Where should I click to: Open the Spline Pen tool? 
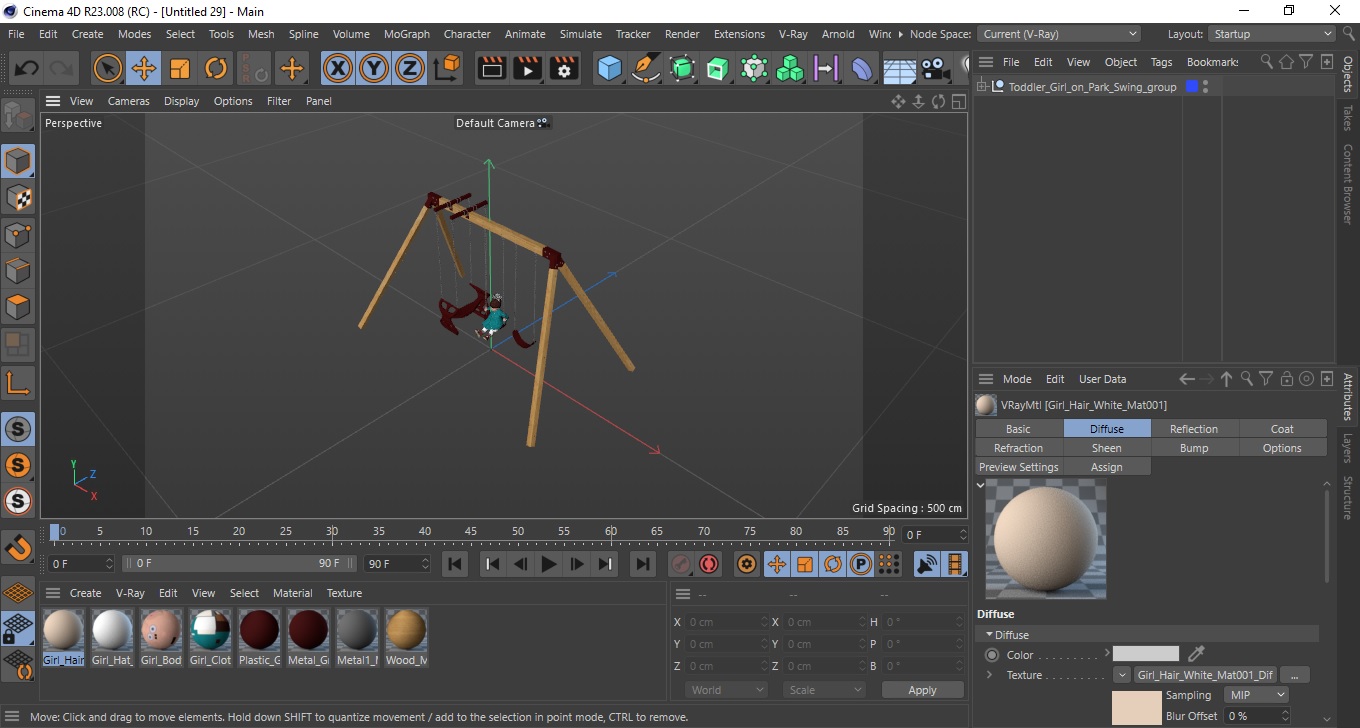coord(646,68)
